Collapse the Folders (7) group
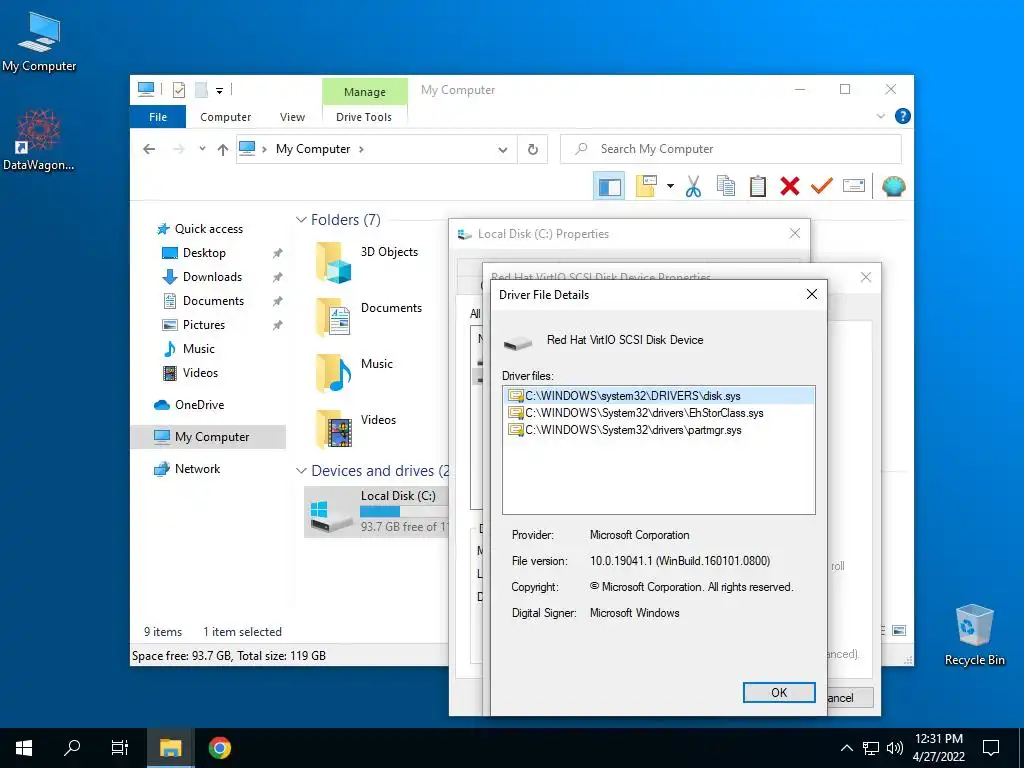1024x768 pixels. point(301,220)
